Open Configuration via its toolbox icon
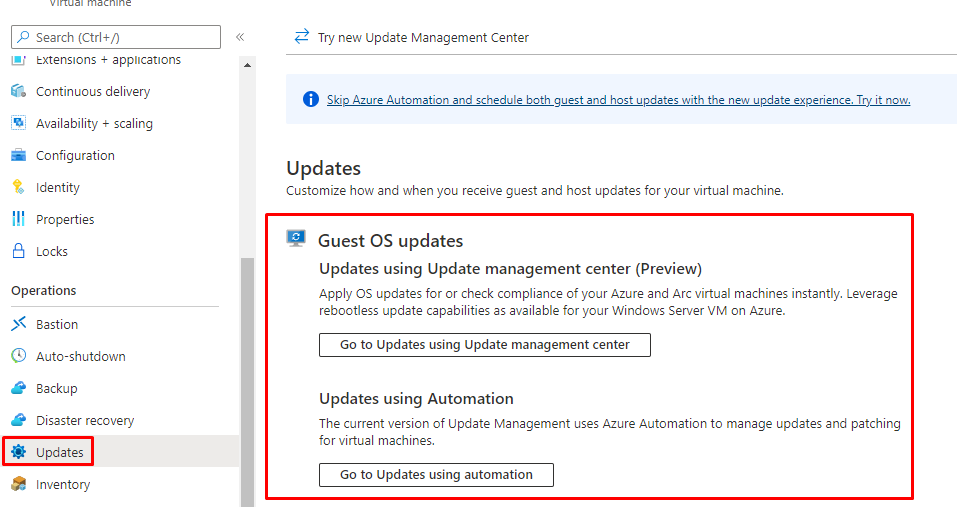 (x=18, y=156)
